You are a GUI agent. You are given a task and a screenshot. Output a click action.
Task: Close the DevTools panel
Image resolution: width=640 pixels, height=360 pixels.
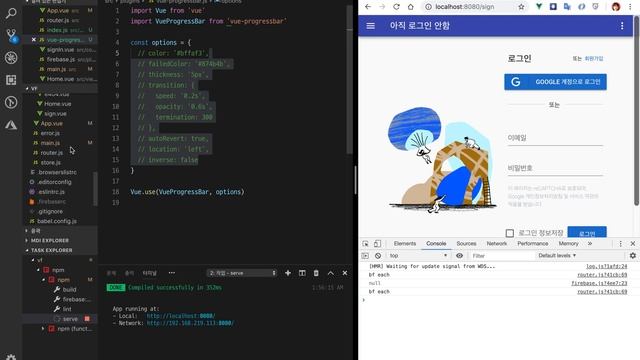tap(633, 244)
